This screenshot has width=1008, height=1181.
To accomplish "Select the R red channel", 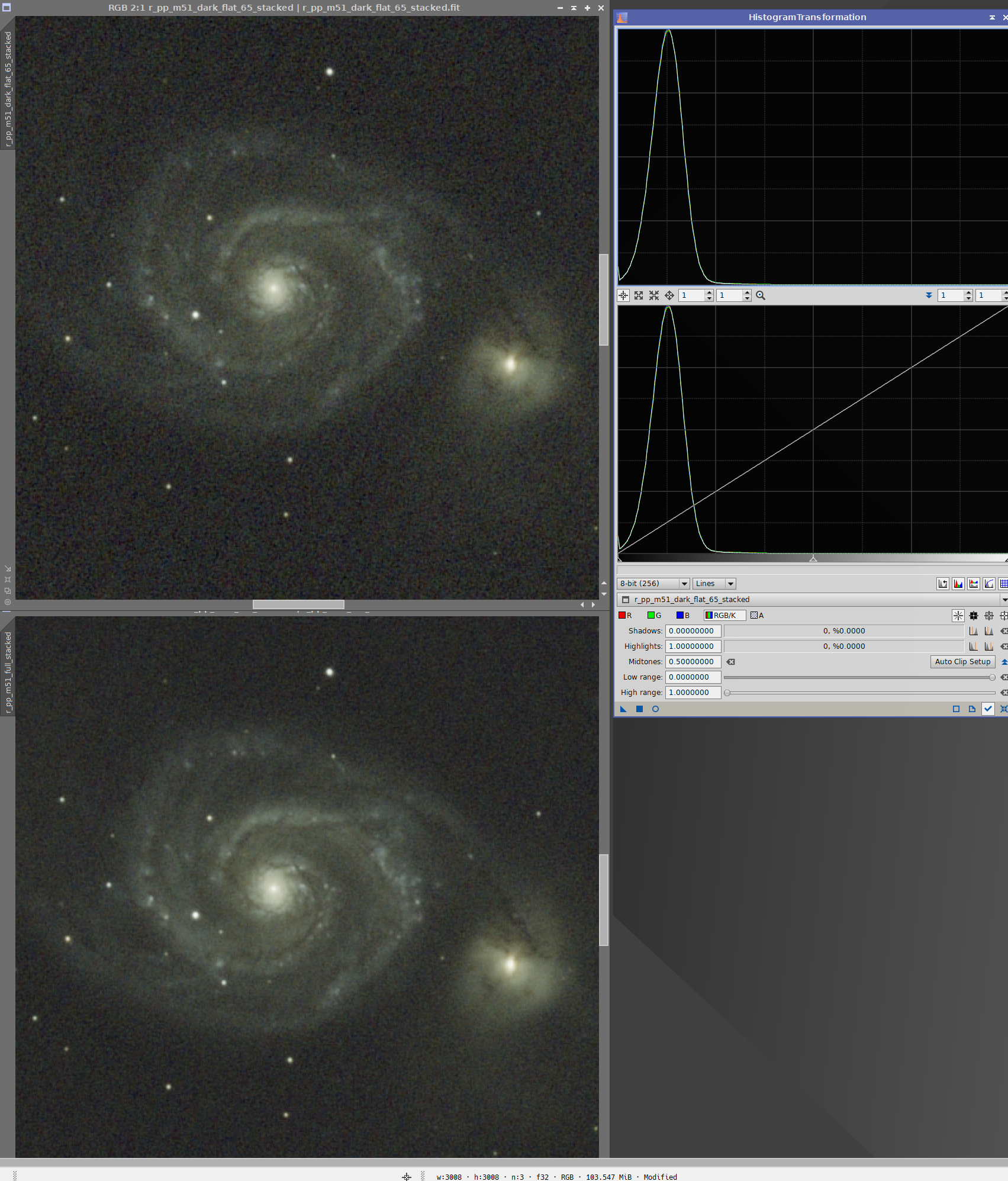I will click(x=625, y=616).
